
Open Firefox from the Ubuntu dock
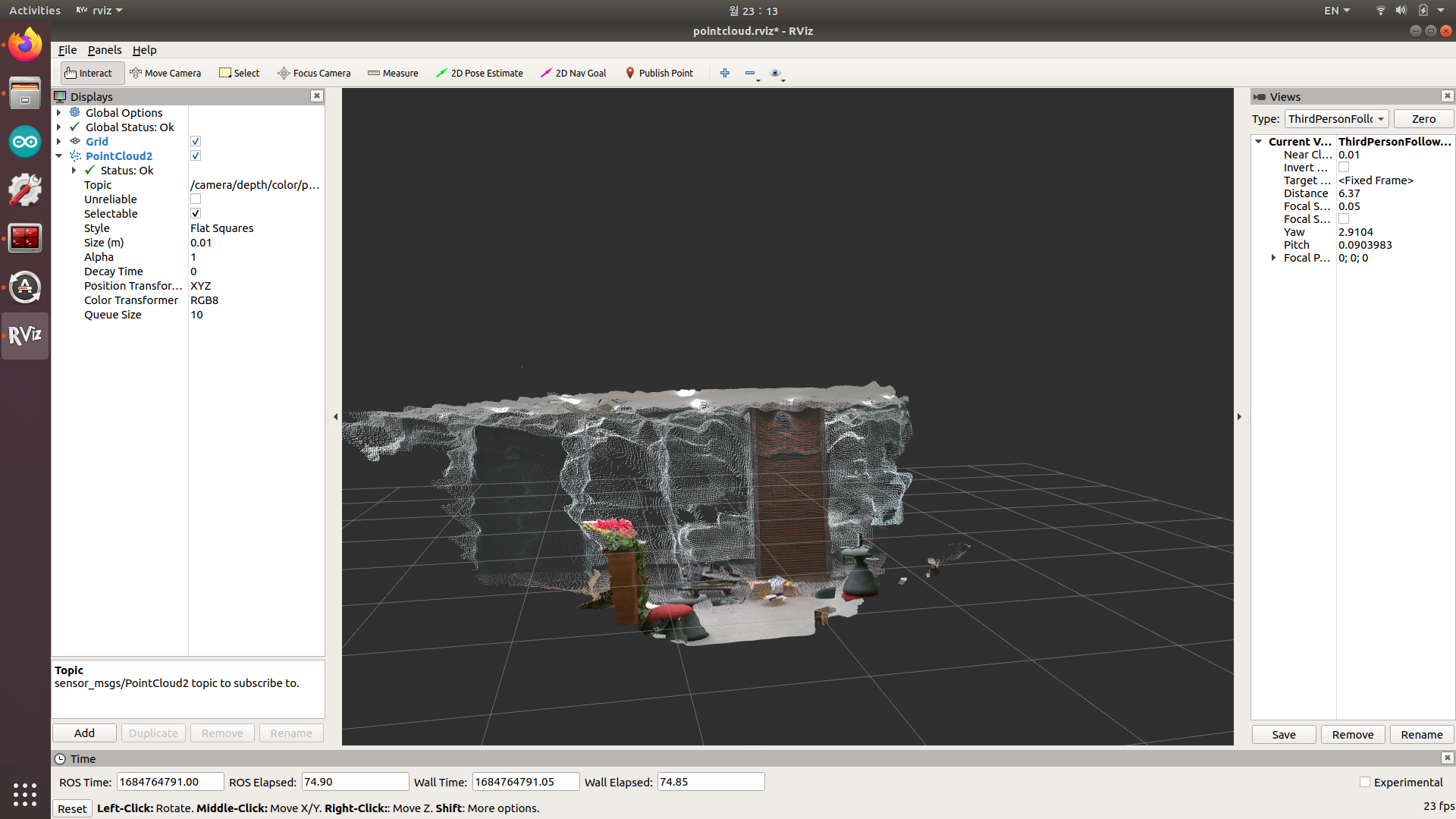(25, 45)
